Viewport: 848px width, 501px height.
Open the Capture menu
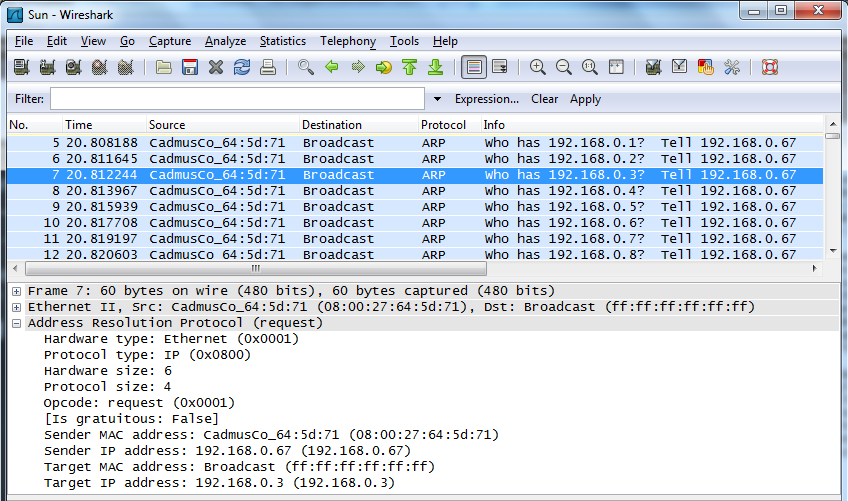pos(170,41)
